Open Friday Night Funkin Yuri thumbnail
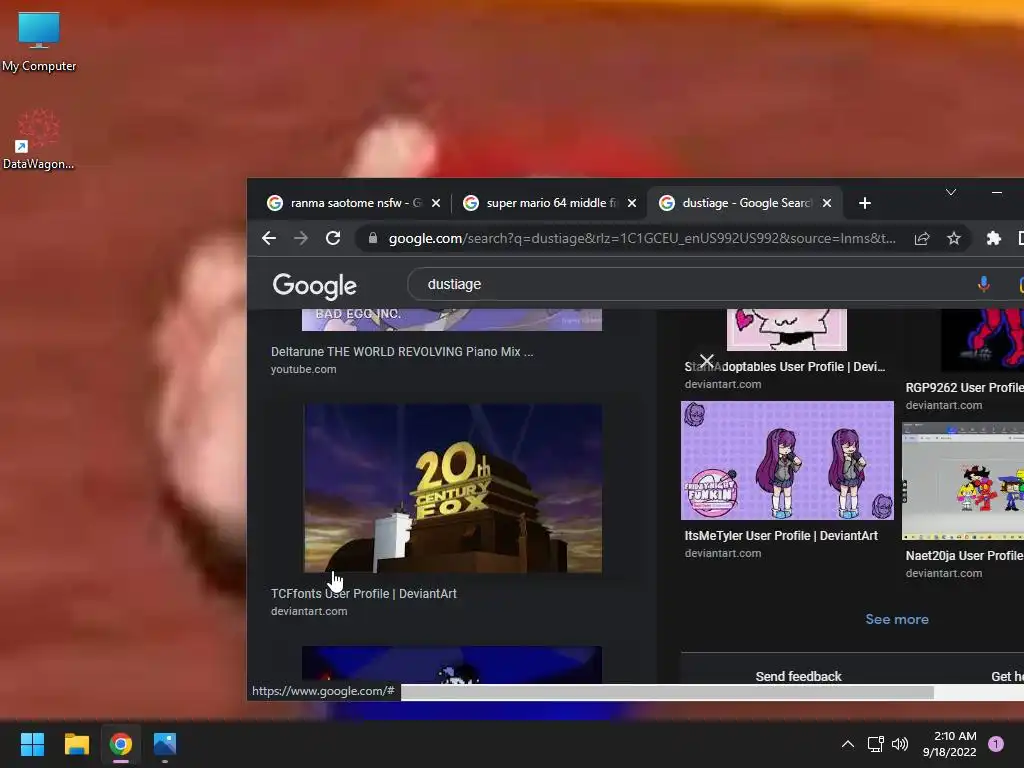 tap(787, 460)
